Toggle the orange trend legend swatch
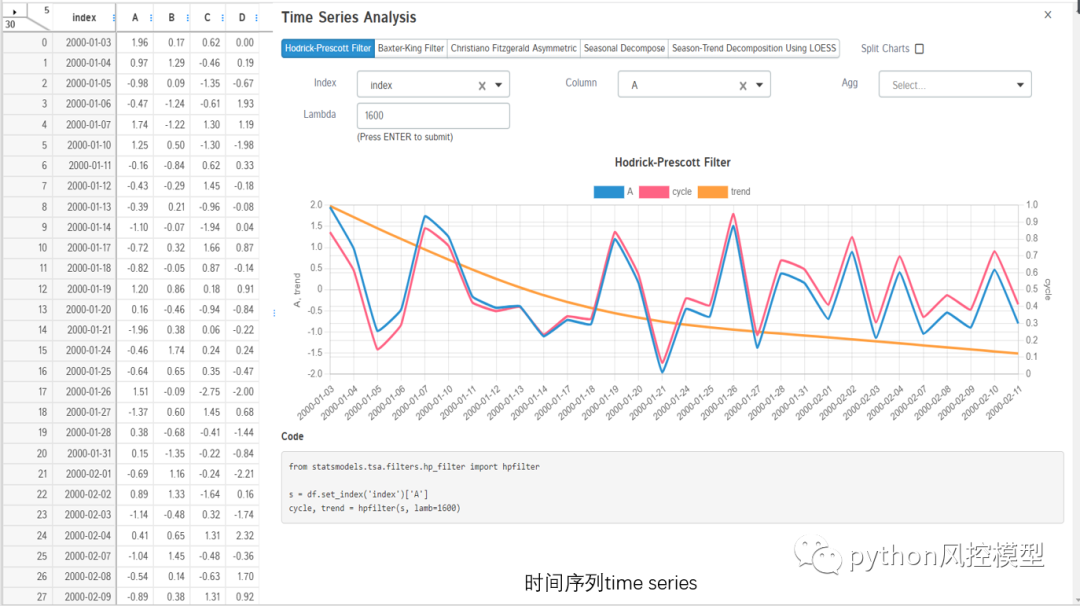This screenshot has width=1080, height=606. pos(713,192)
